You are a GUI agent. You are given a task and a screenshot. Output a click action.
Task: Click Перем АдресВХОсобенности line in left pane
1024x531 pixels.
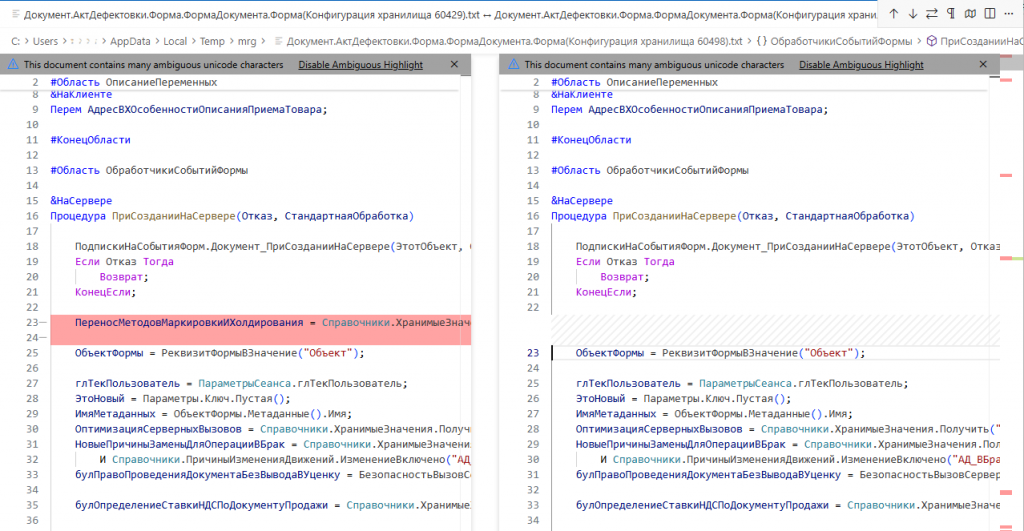click(189, 110)
